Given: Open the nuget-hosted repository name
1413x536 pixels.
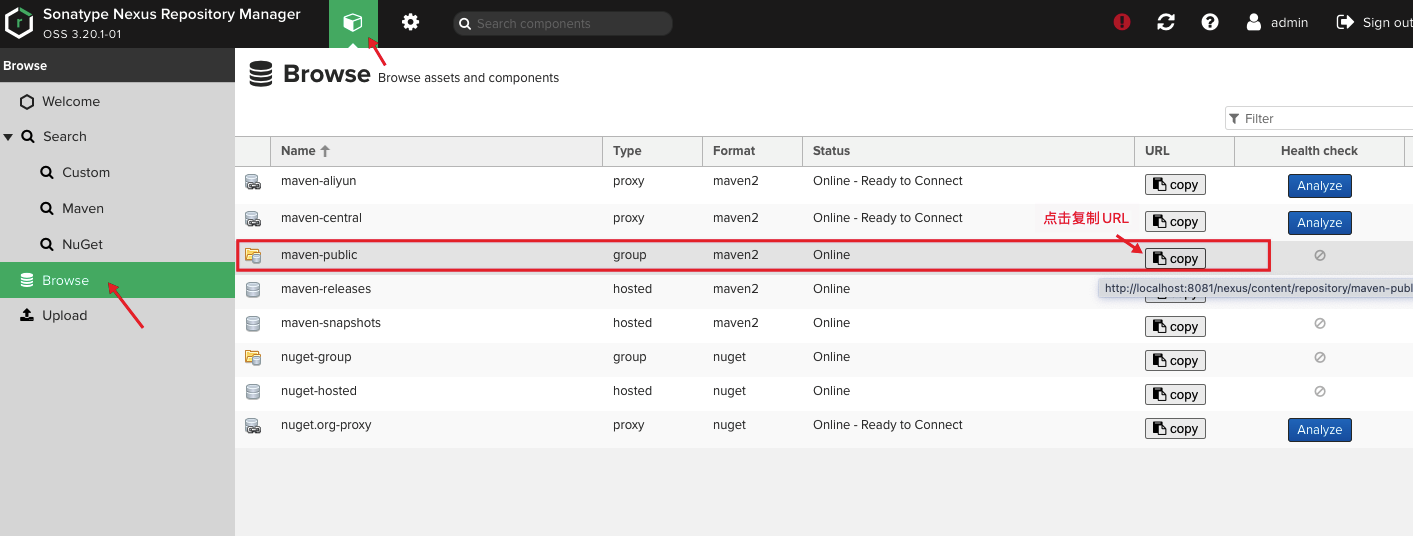Looking at the screenshot, I should (319, 391).
